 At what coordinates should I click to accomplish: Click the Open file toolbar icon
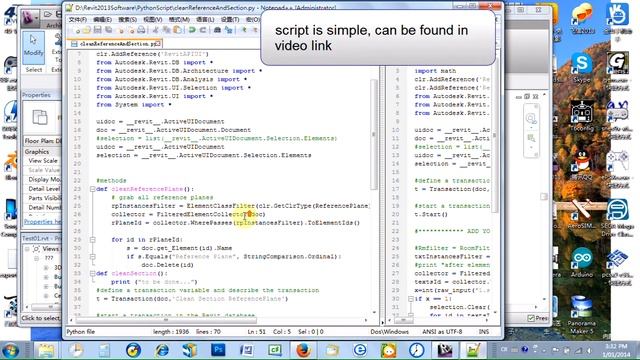click(x=87, y=30)
